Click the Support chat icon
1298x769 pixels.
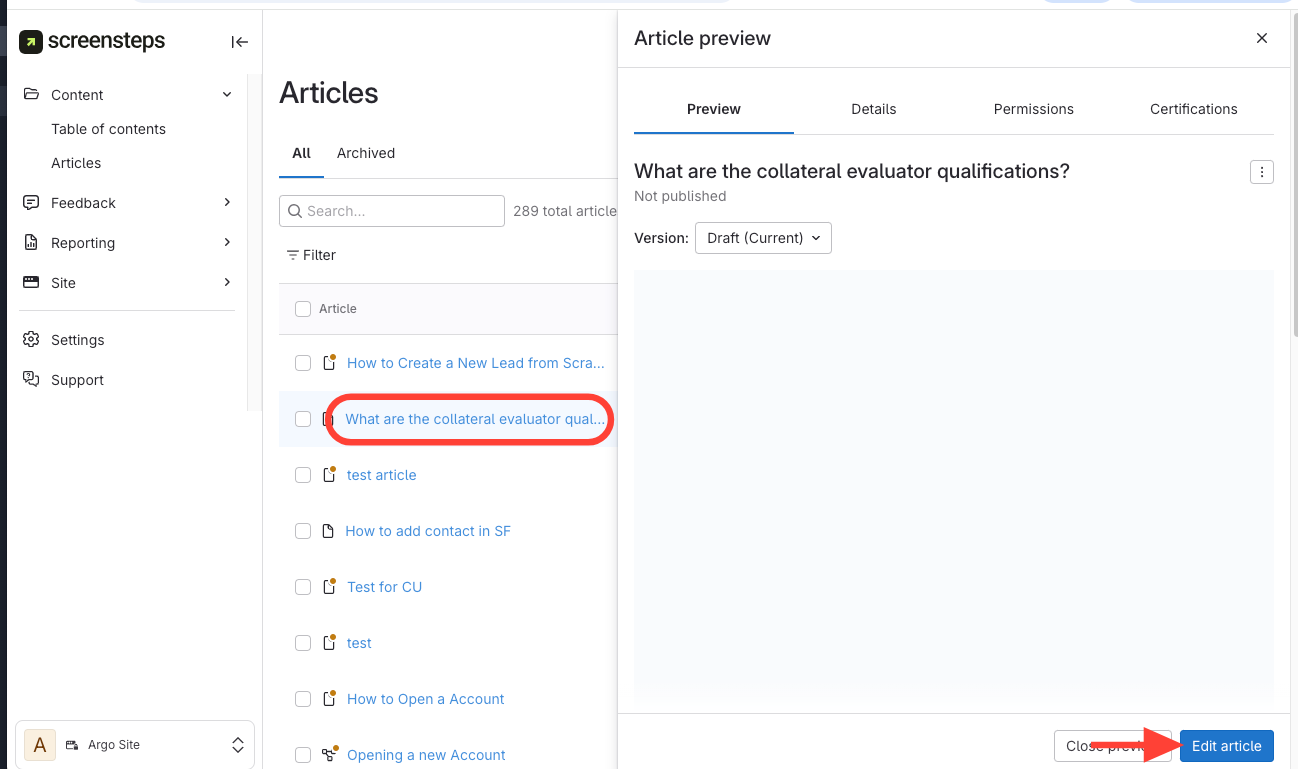(x=31, y=380)
